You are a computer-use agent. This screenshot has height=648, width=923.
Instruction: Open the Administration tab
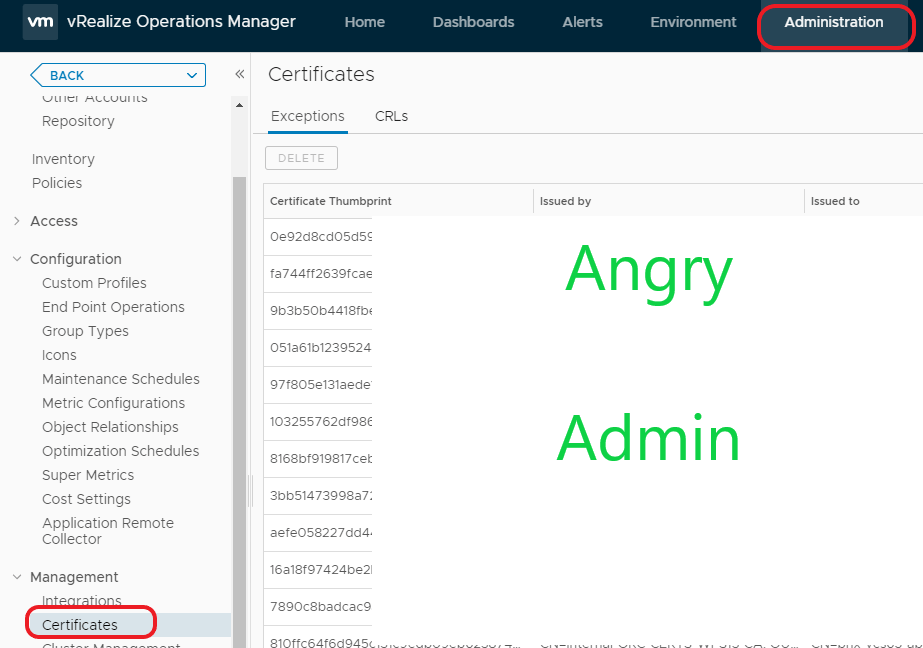(834, 22)
